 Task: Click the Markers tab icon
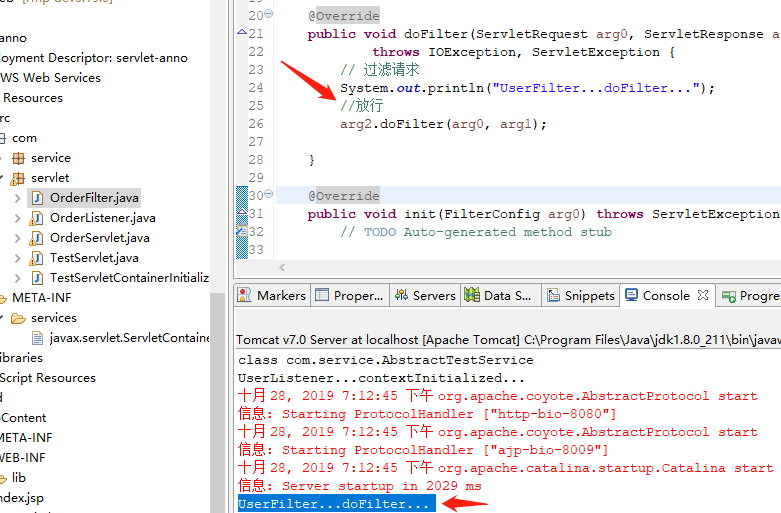tap(244, 295)
